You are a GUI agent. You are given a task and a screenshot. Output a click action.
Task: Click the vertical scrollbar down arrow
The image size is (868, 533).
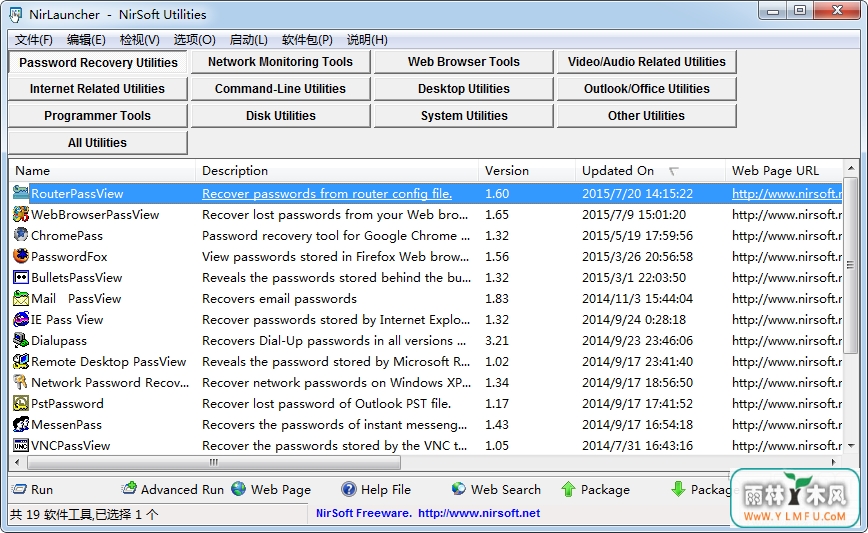[x=851, y=446]
